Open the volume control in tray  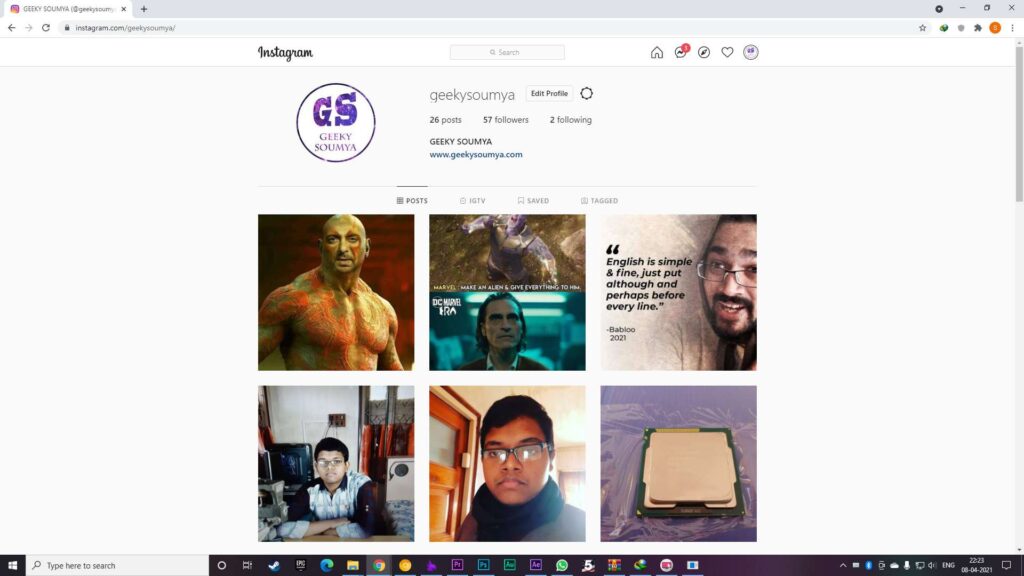[932, 565]
